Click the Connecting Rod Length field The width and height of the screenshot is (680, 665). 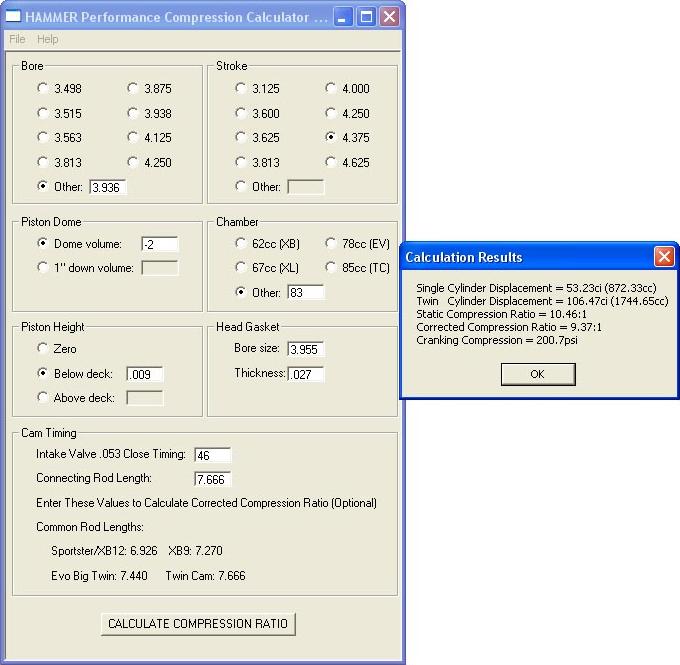212,479
